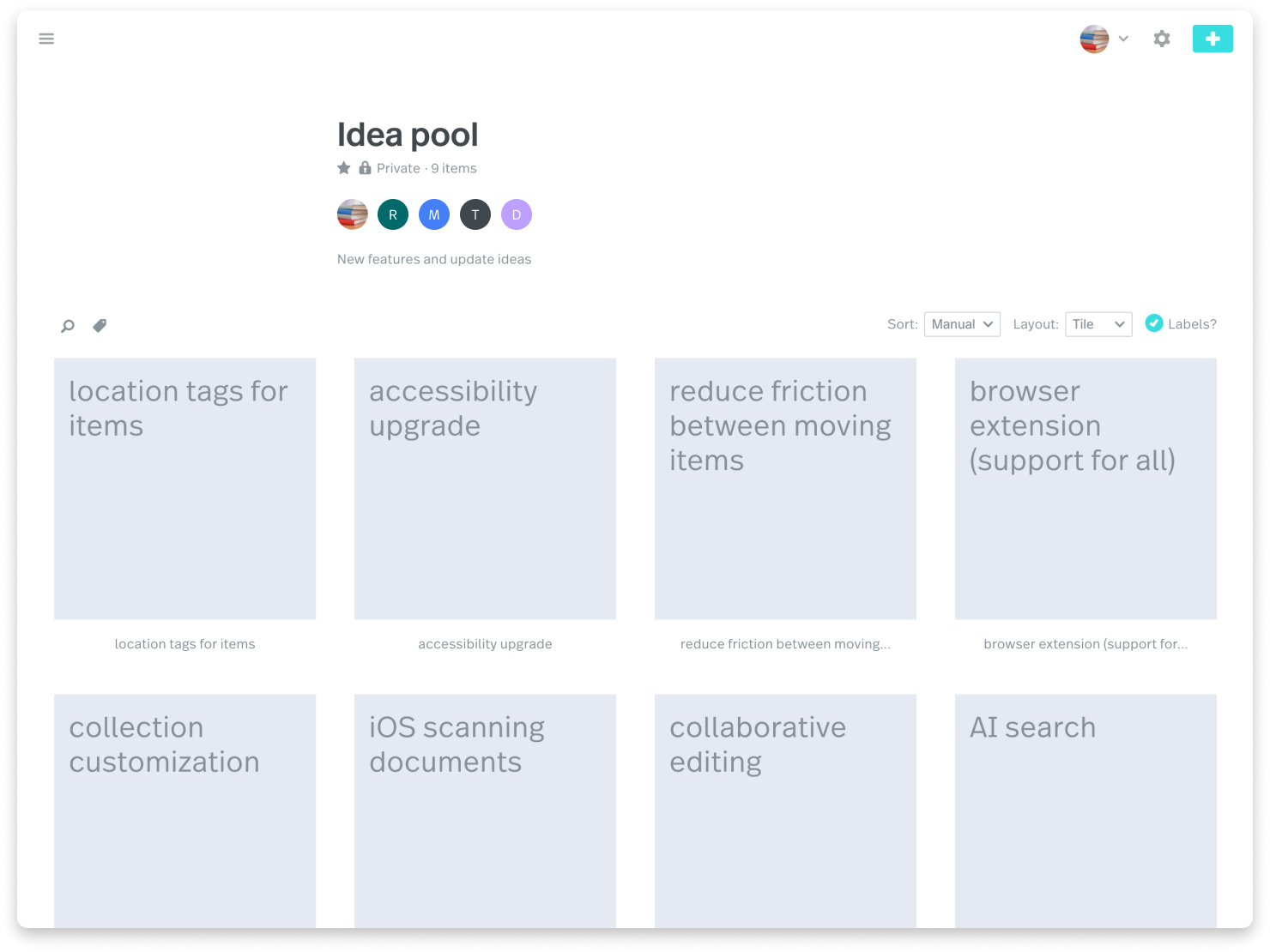Click the purple D collaborator avatar
This screenshot has width=1270, height=952.
(517, 214)
